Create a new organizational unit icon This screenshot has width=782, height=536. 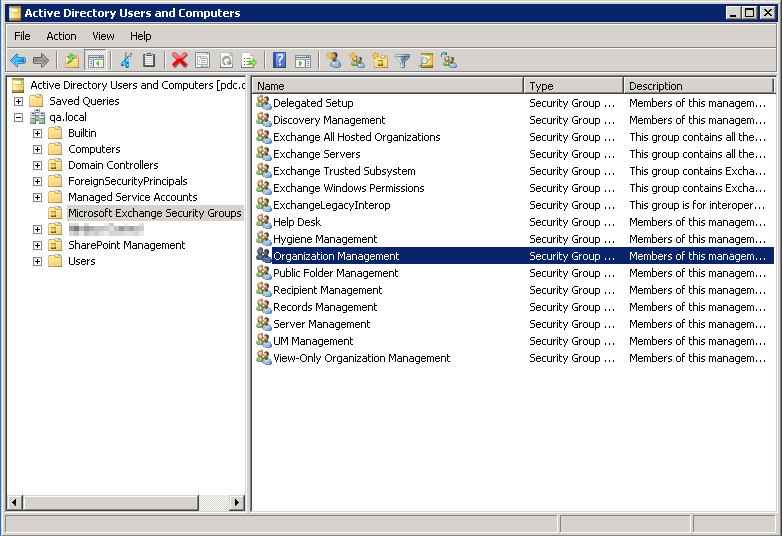tap(381, 61)
